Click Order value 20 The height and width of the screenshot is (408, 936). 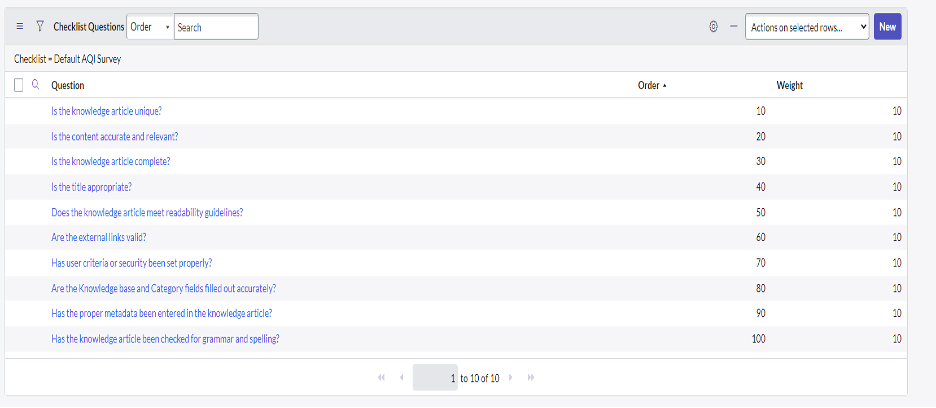760,136
